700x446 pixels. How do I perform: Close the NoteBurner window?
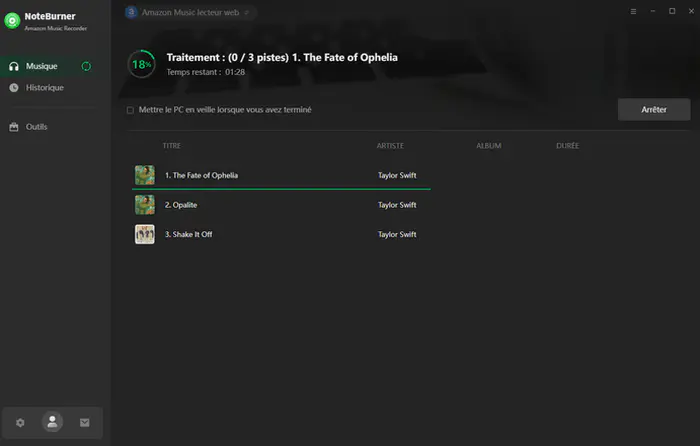pos(691,11)
